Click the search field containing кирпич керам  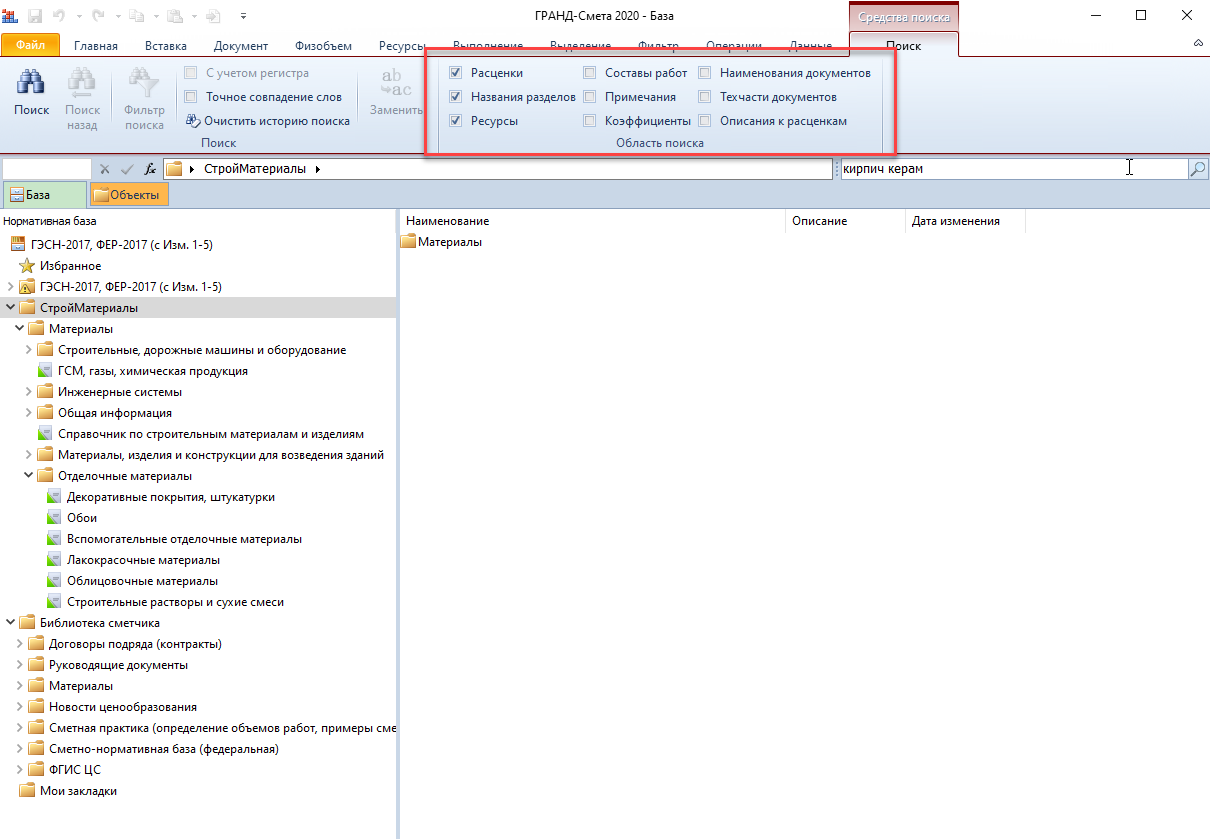1013,169
